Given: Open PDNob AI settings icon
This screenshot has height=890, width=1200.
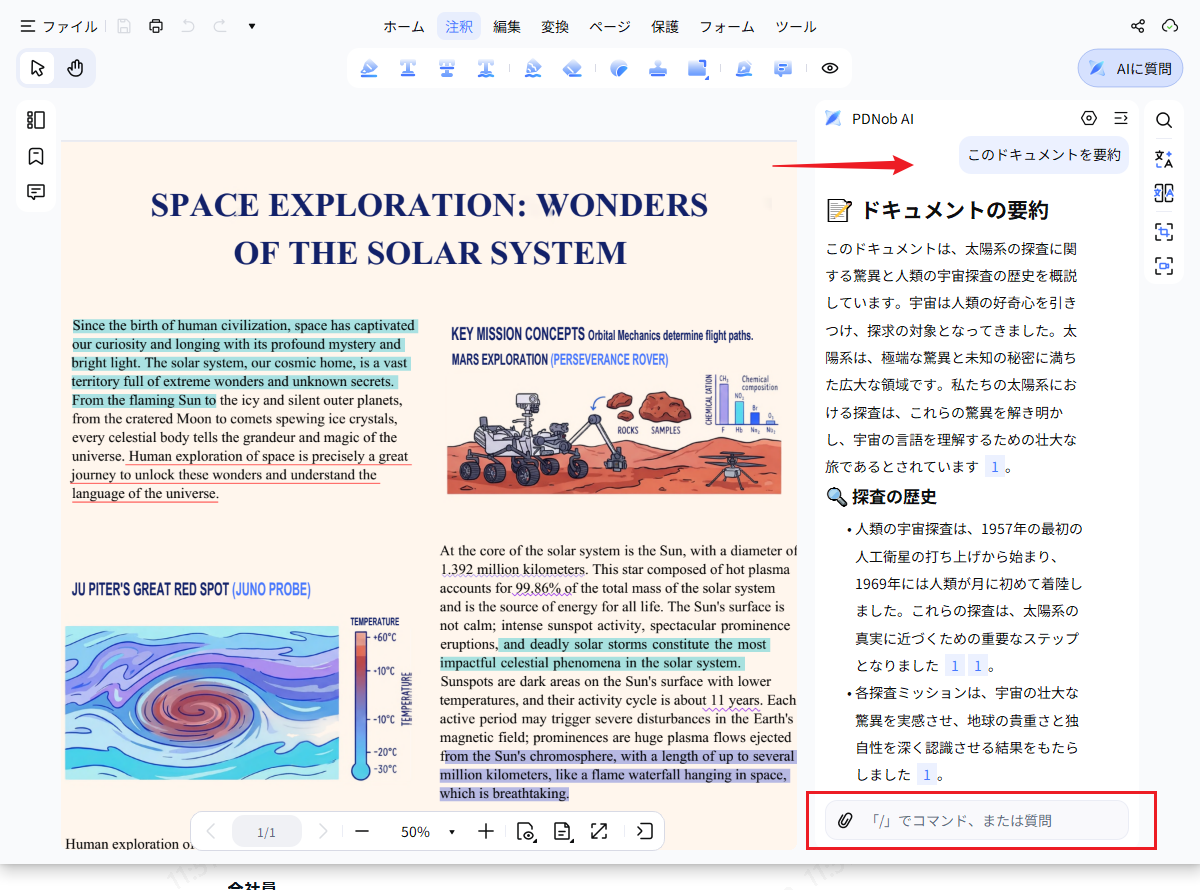Looking at the screenshot, I should click(x=1089, y=118).
